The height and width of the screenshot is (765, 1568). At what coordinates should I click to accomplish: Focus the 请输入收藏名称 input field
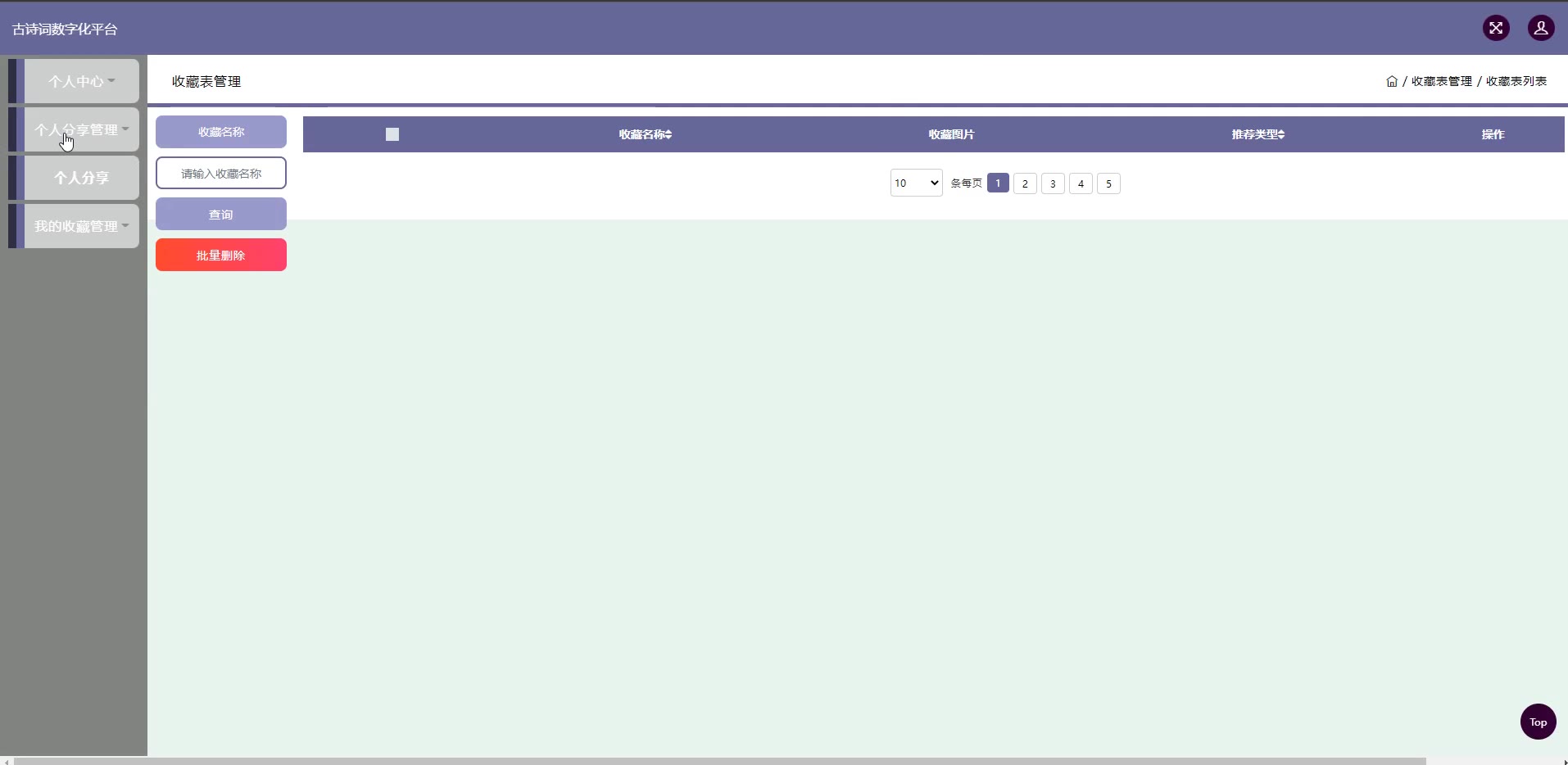click(x=221, y=173)
